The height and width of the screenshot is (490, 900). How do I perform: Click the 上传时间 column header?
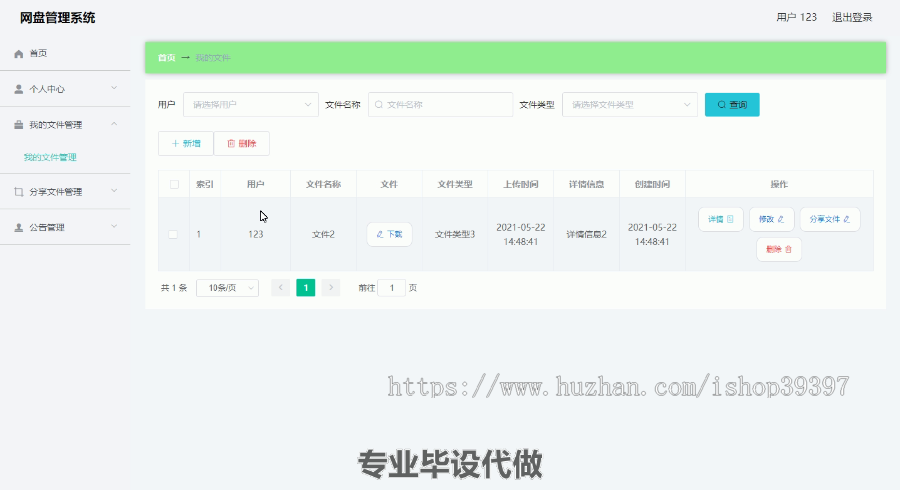point(521,184)
